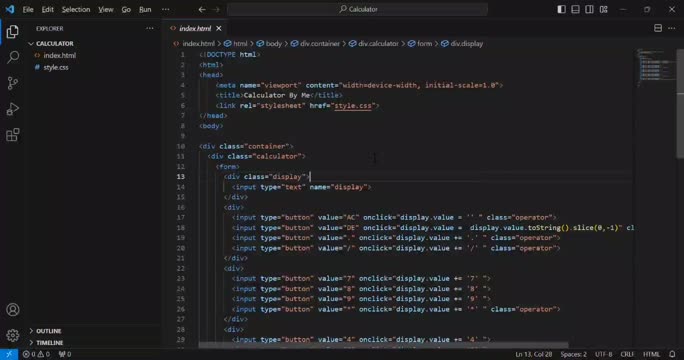Image resolution: width=684 pixels, height=360 pixels.
Task: Open style.css in the Explorer
Action: click(x=56, y=67)
